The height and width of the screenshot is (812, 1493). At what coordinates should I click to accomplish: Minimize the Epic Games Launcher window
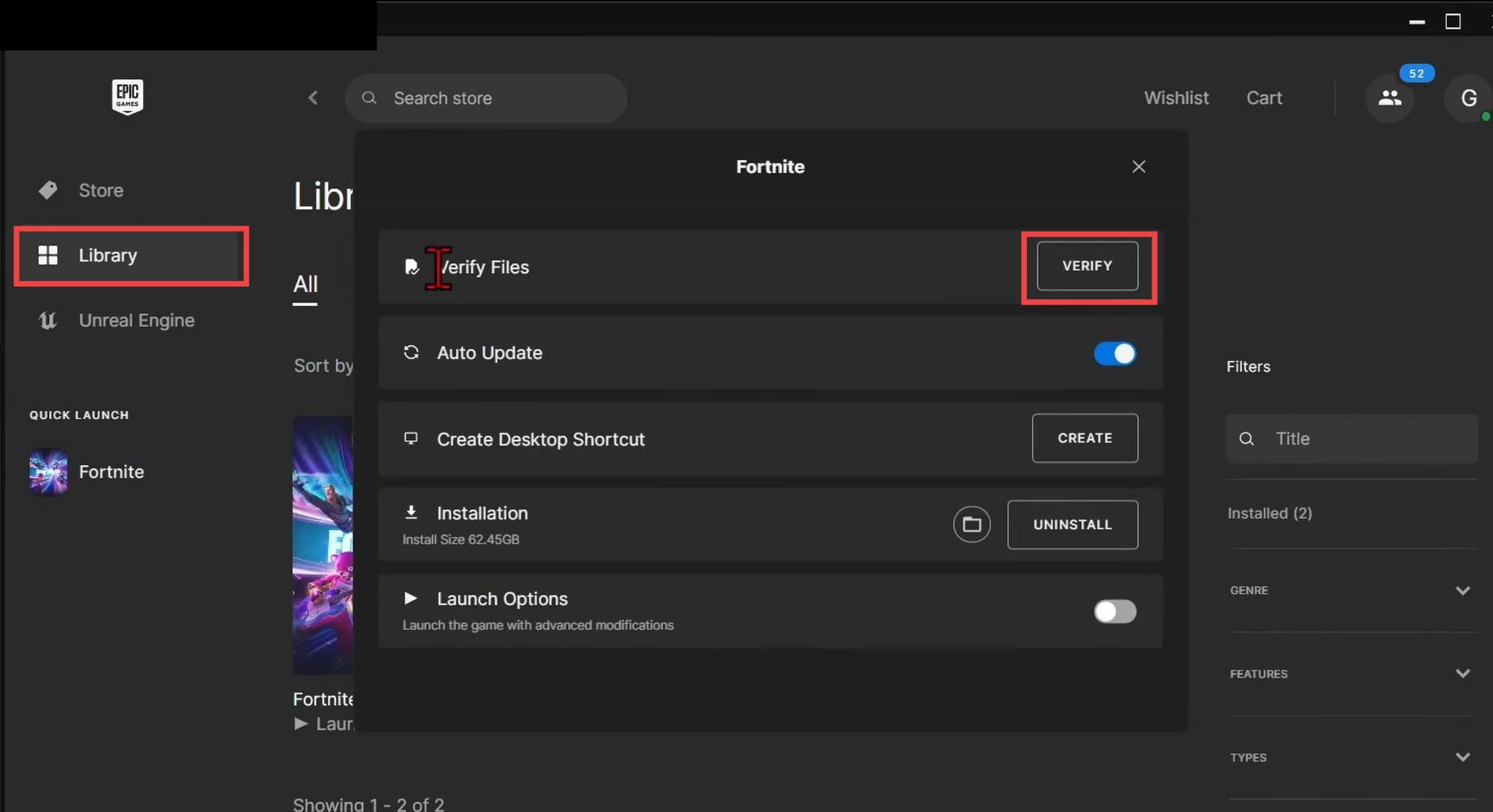pyautogui.click(x=1418, y=22)
